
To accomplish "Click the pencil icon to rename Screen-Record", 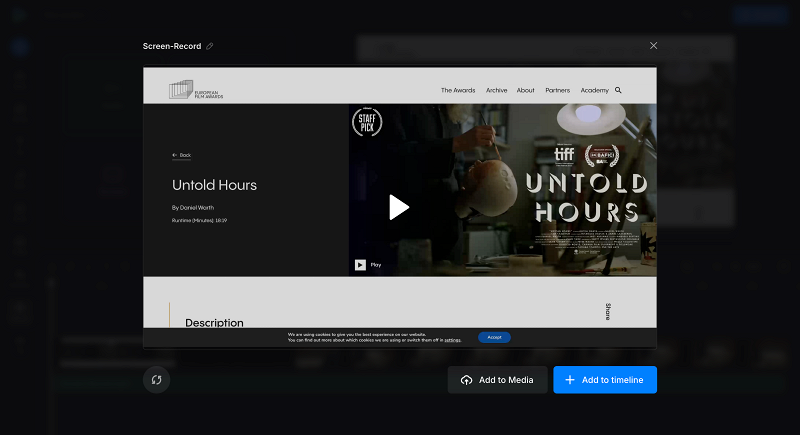I will tap(210, 46).
